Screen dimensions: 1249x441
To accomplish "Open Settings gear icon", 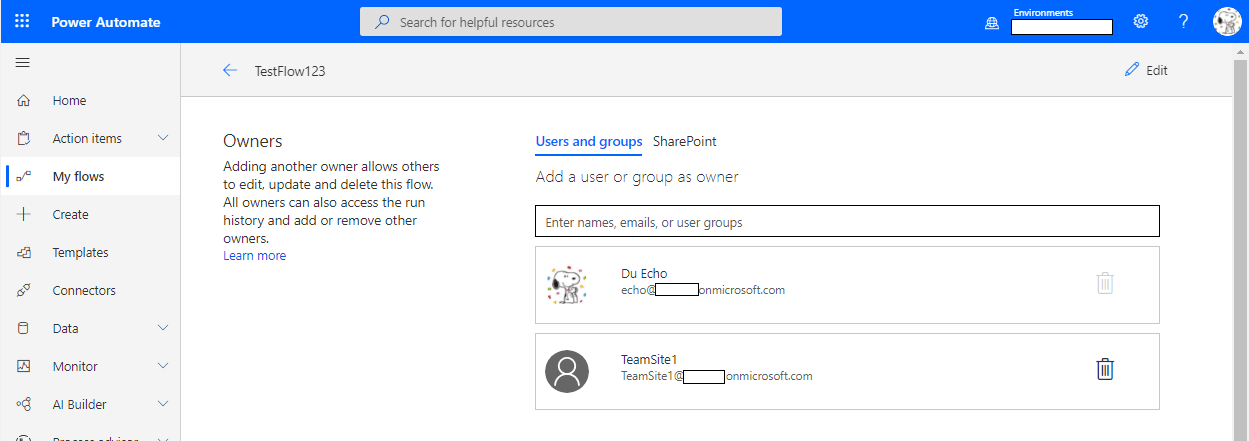I will pos(1140,21).
